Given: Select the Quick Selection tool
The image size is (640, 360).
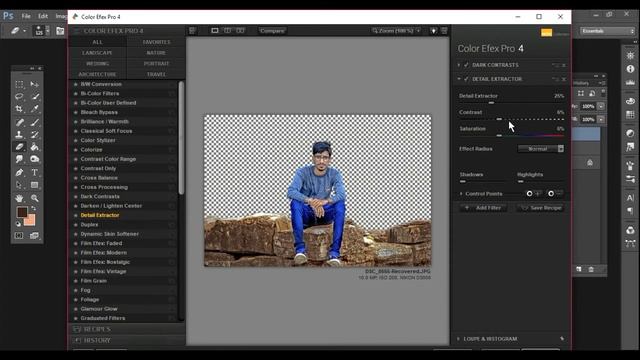Looking at the screenshot, I should [x=35, y=97].
